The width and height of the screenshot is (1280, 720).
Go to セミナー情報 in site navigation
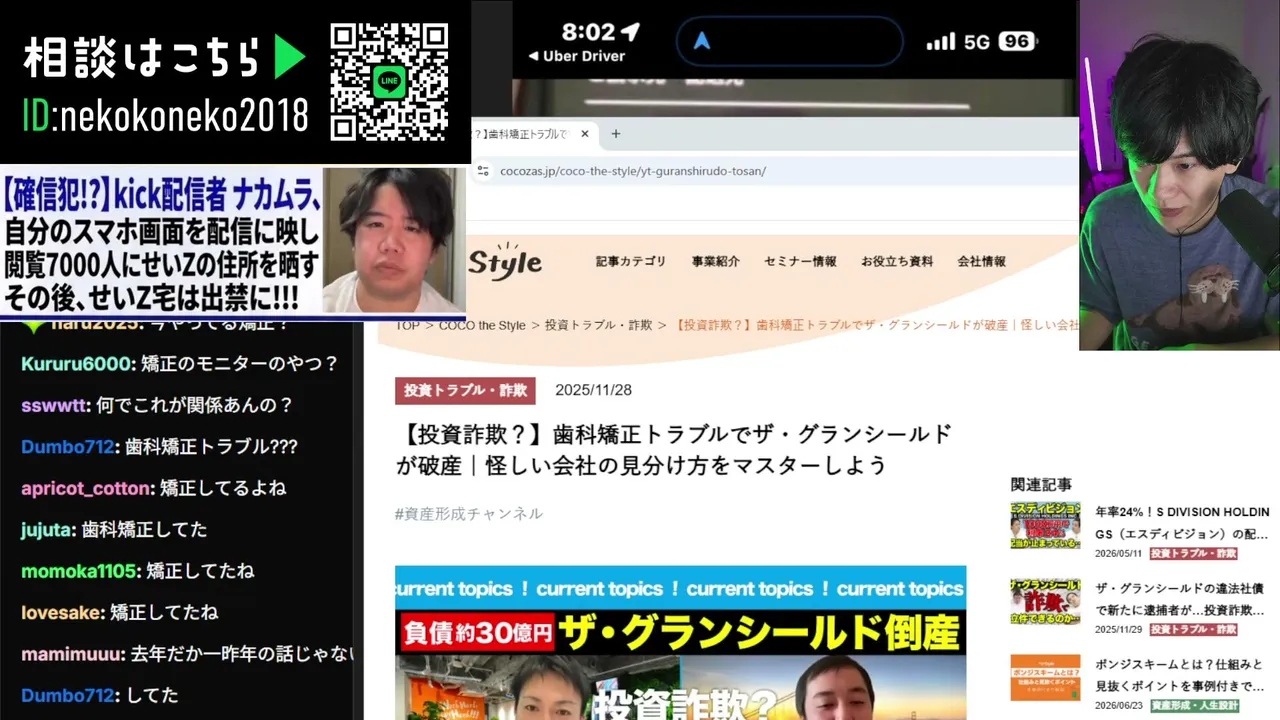(x=800, y=261)
